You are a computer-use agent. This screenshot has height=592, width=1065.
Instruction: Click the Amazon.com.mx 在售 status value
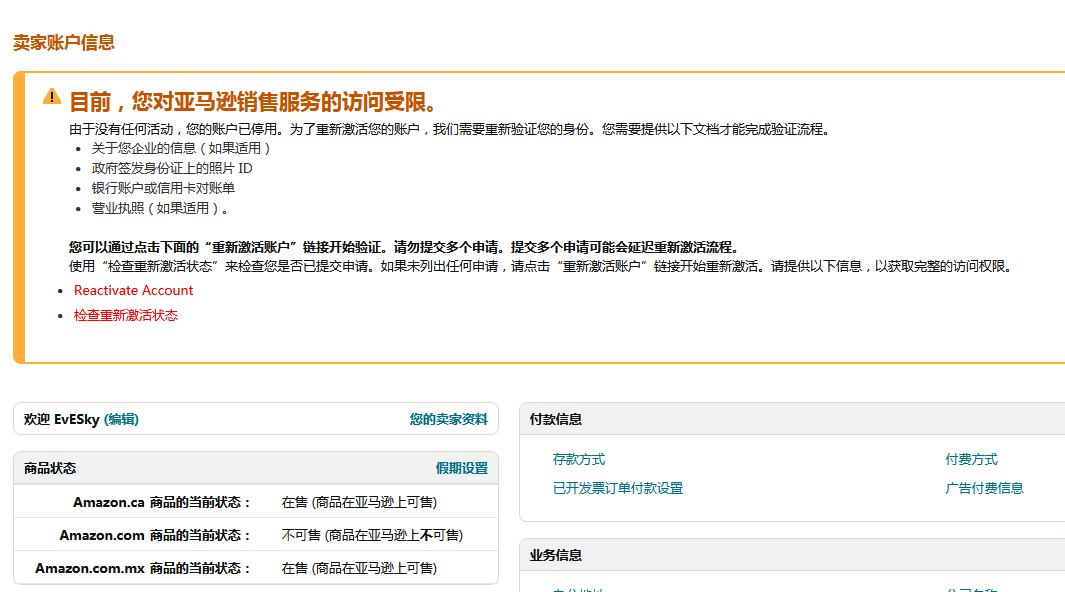pos(359,568)
